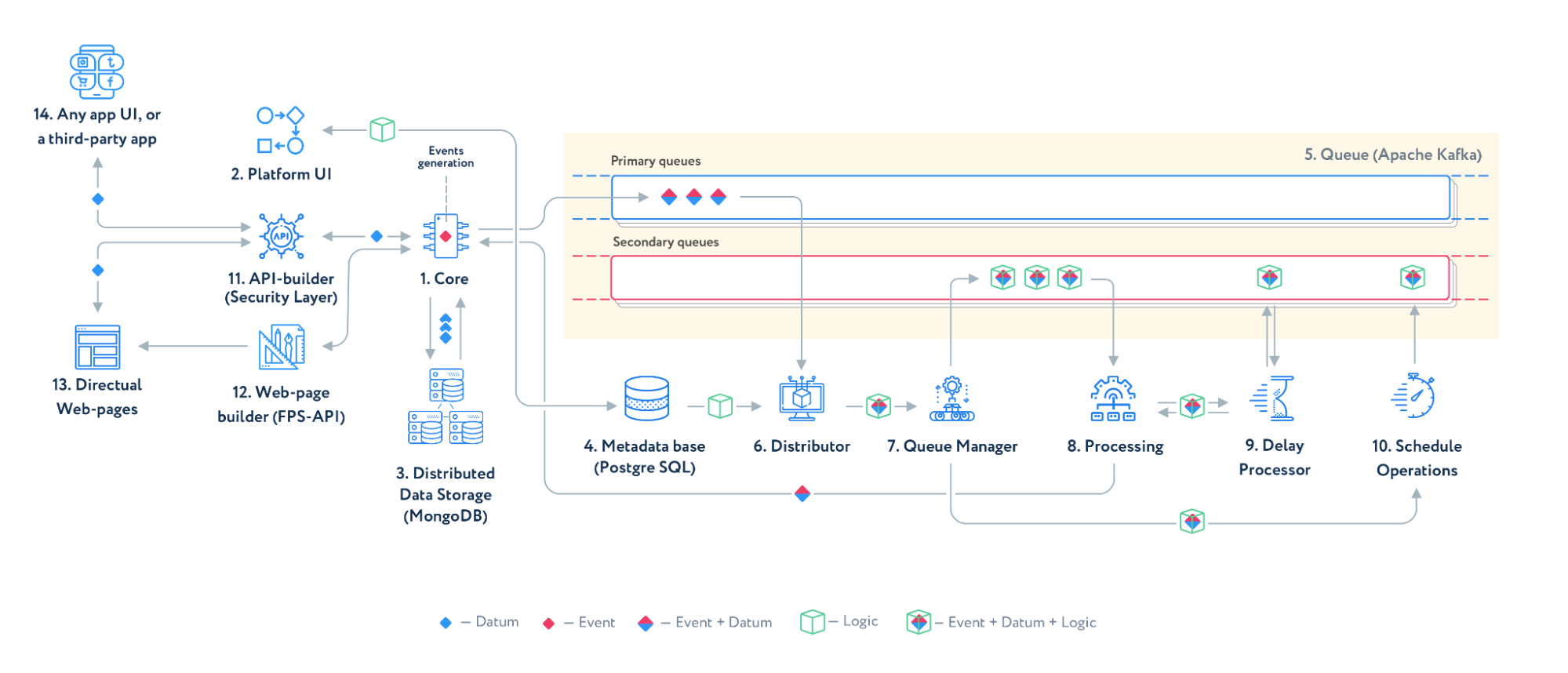Viewport: 1568px width, 673px height.
Task: Click the Datum diamond above Directual Web-pages
Action: click(98, 271)
